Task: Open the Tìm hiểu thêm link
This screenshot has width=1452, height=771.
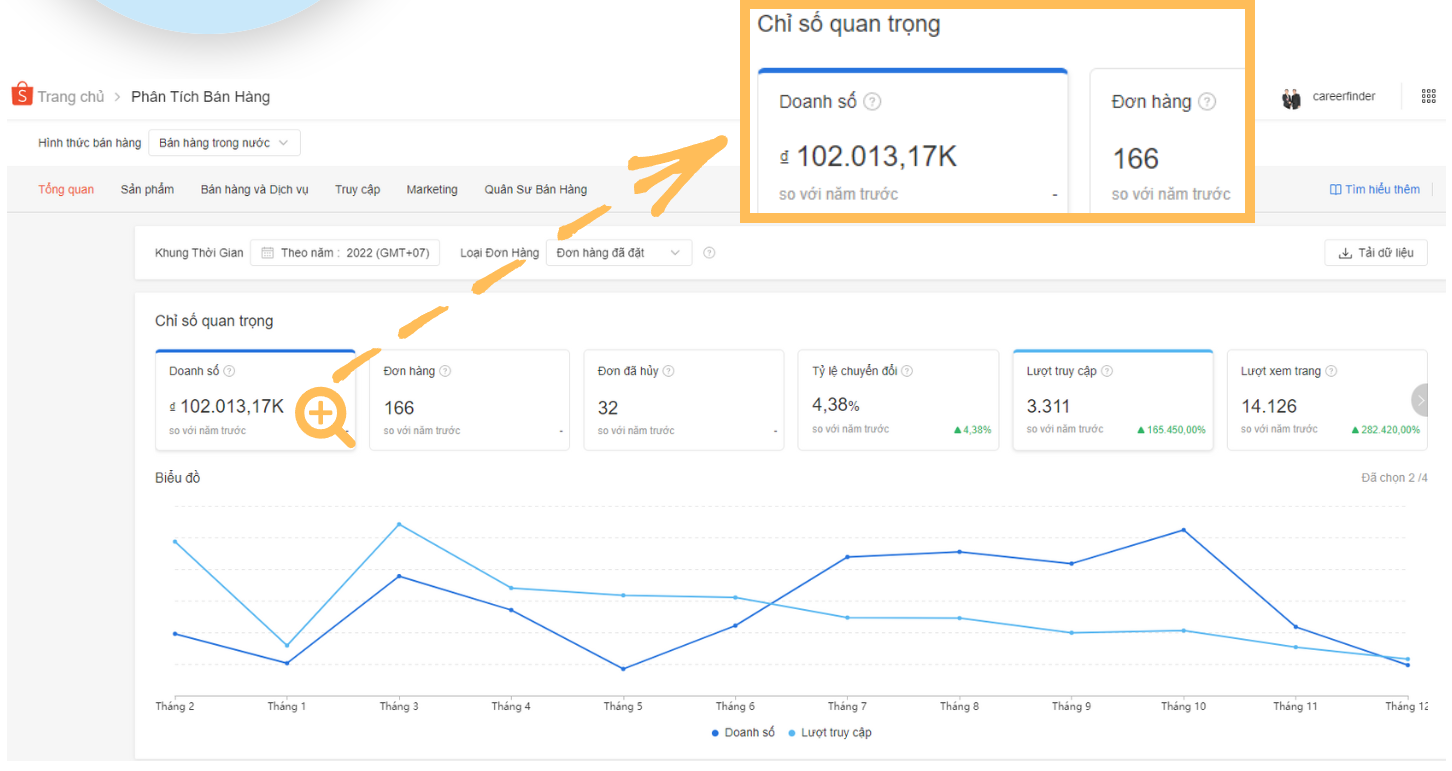Action: [1374, 189]
